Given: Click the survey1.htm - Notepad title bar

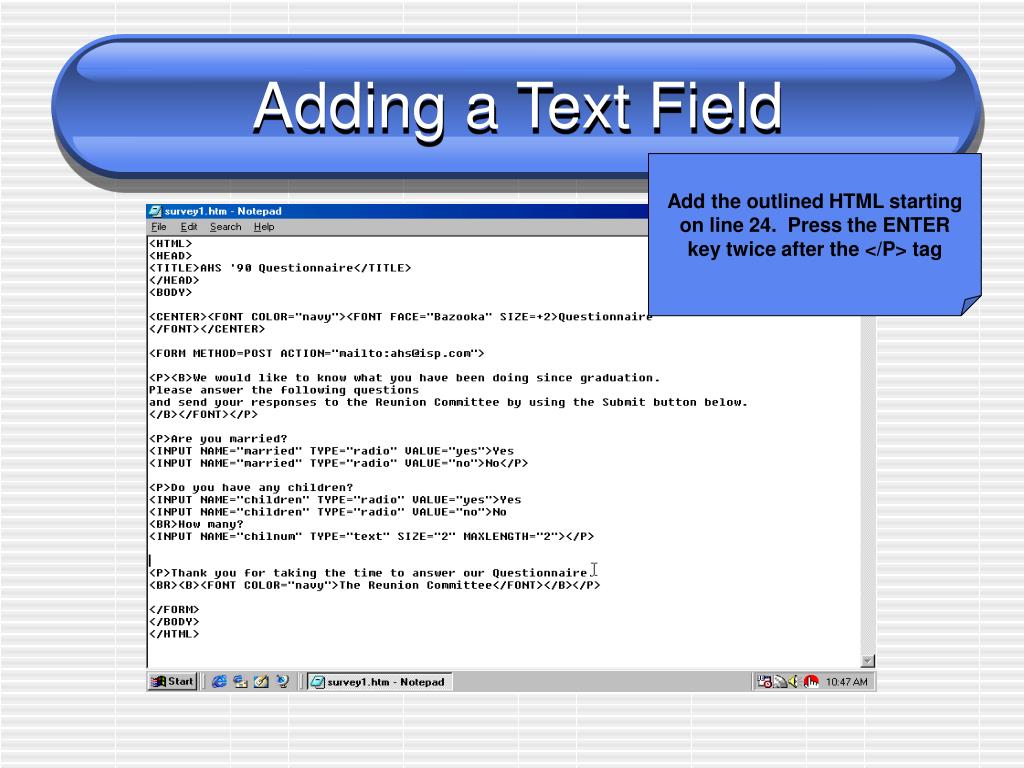Looking at the screenshot, I should (x=398, y=211).
